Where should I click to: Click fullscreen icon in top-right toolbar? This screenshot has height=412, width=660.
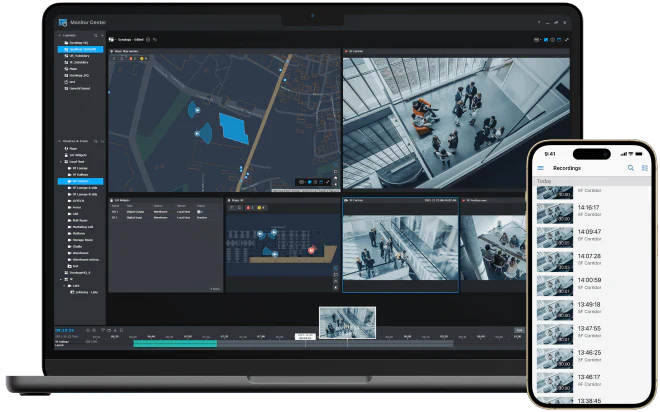point(567,40)
